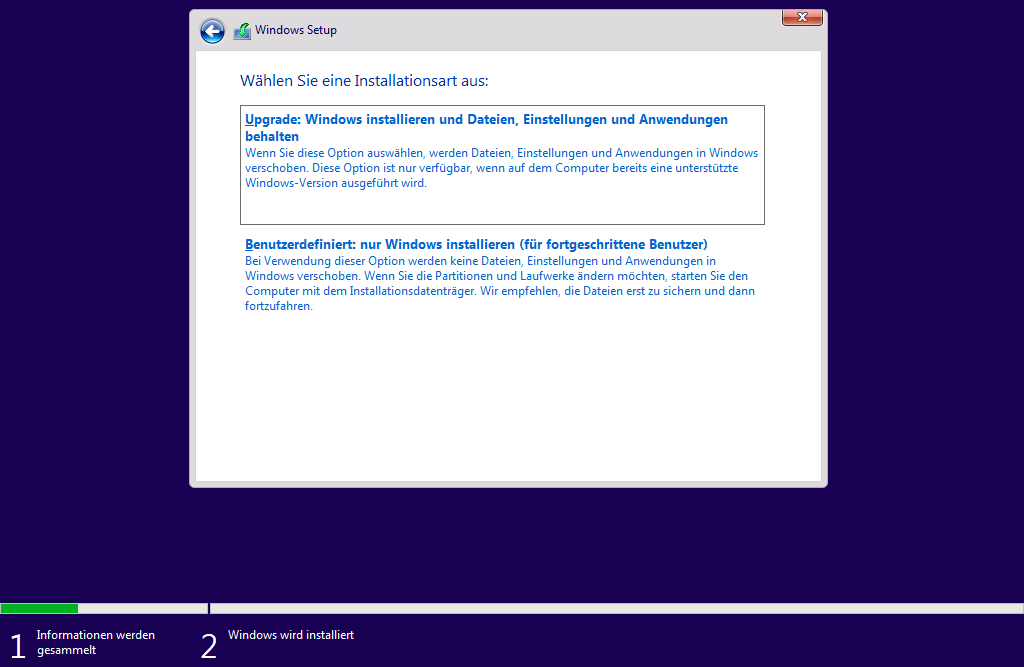Click the Windows Setup title text
This screenshot has width=1024, height=667.
pos(296,30)
